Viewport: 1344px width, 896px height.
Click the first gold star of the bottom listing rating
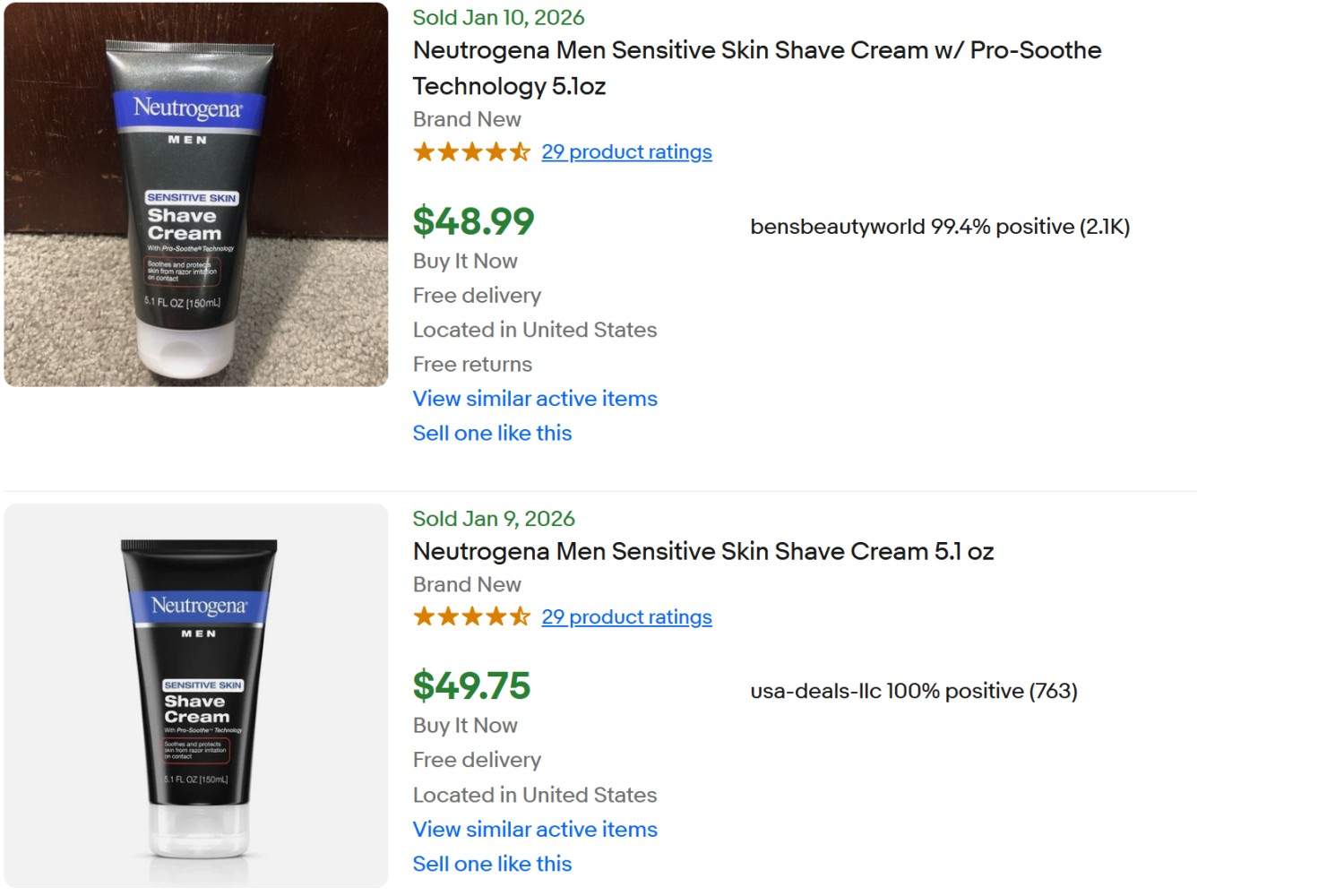coord(425,616)
